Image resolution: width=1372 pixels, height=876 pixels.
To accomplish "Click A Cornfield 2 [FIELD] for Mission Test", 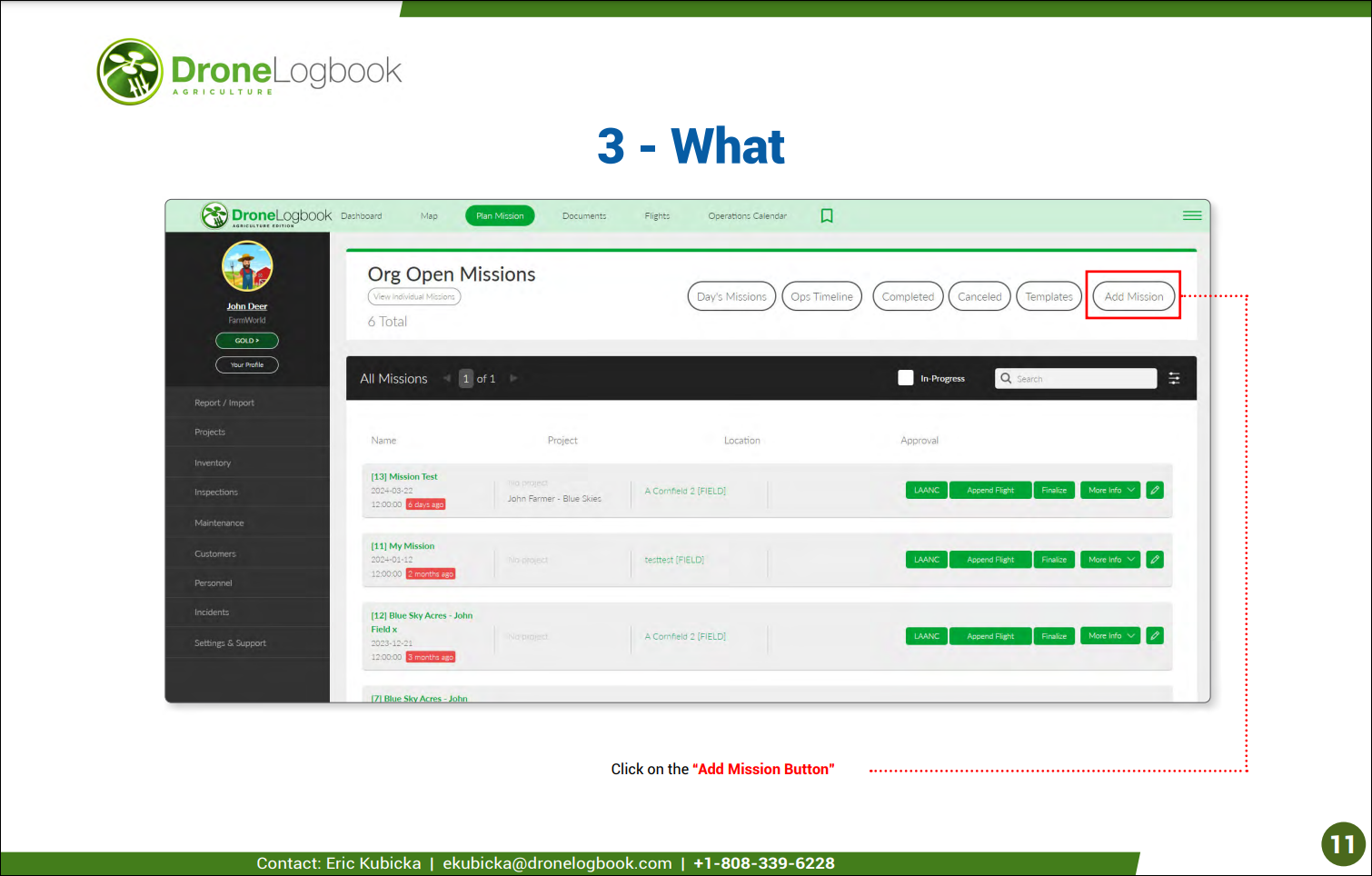I will (x=685, y=491).
